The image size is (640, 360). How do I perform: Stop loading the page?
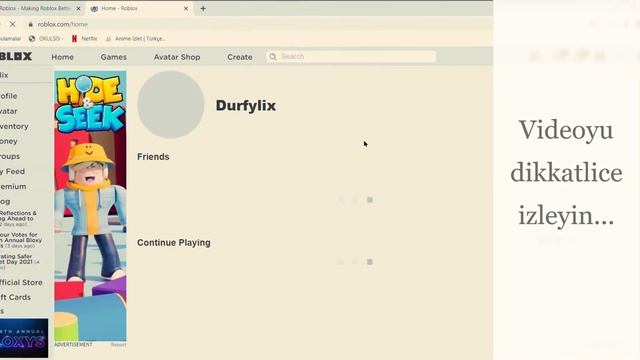tap(13, 24)
